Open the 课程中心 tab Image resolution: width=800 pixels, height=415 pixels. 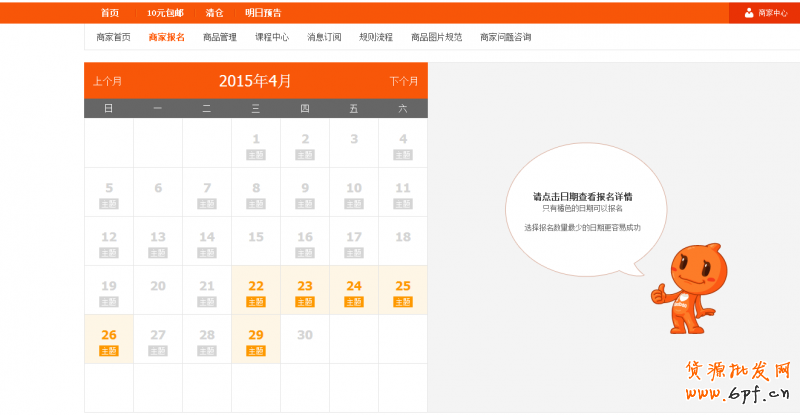[x=272, y=37]
